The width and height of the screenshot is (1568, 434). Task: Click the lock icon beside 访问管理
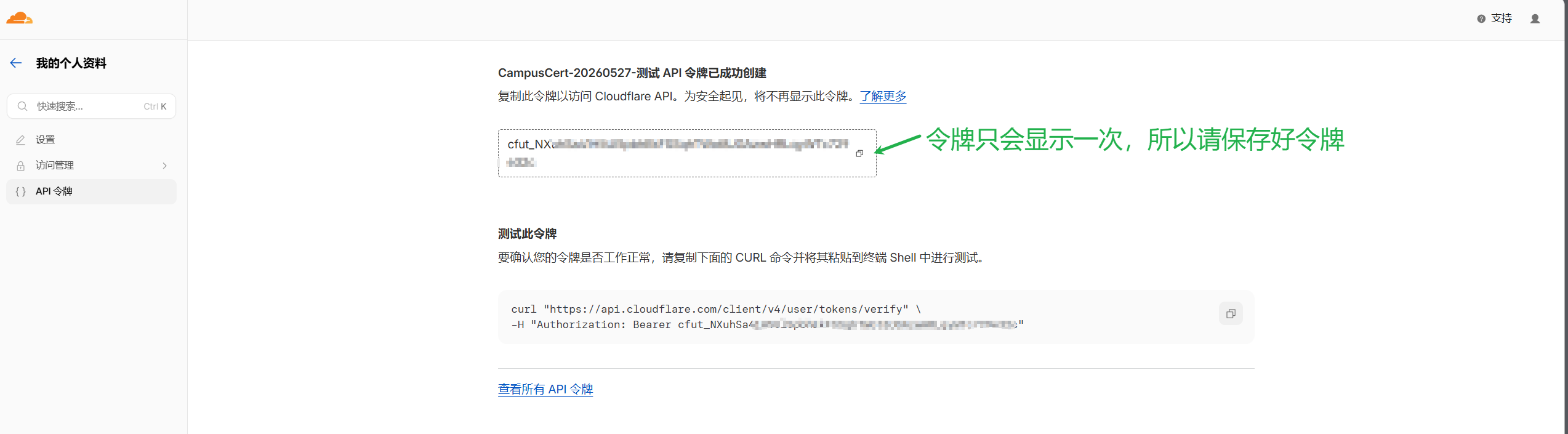[x=20, y=166]
